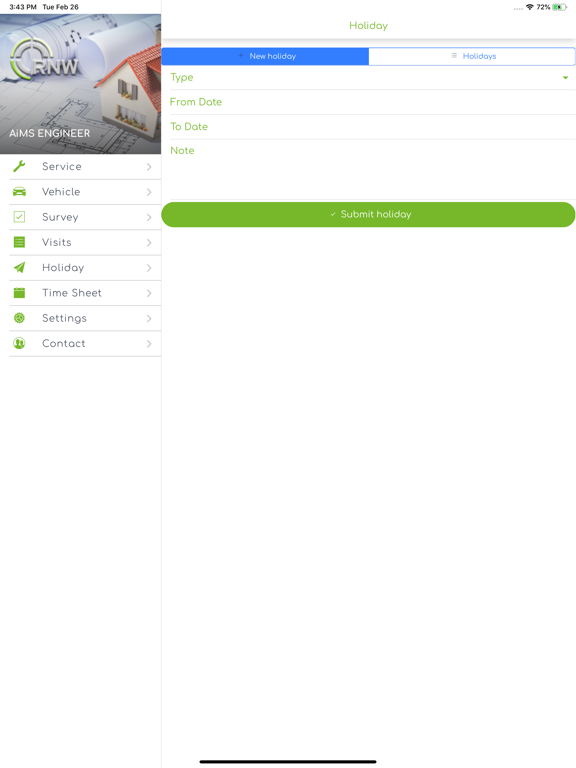Click the people icon beside Contact
Viewport: 576px width, 768px height.
coord(19,343)
